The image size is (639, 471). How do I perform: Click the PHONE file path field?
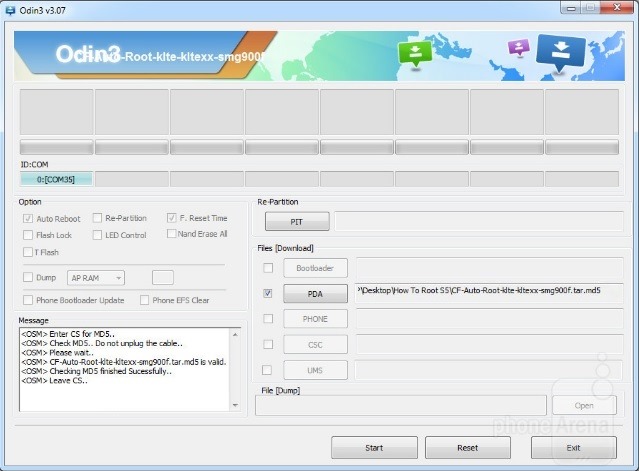489,319
